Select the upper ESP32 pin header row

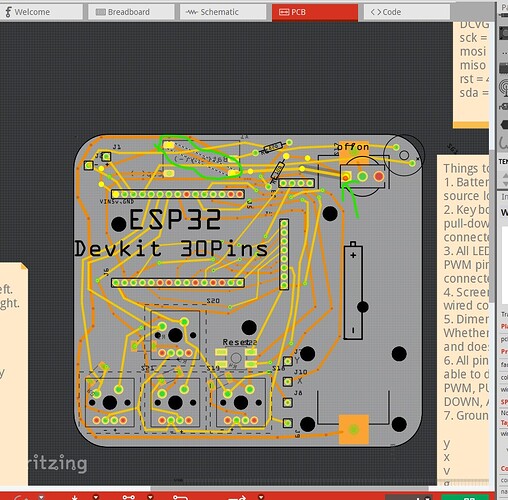pos(178,194)
